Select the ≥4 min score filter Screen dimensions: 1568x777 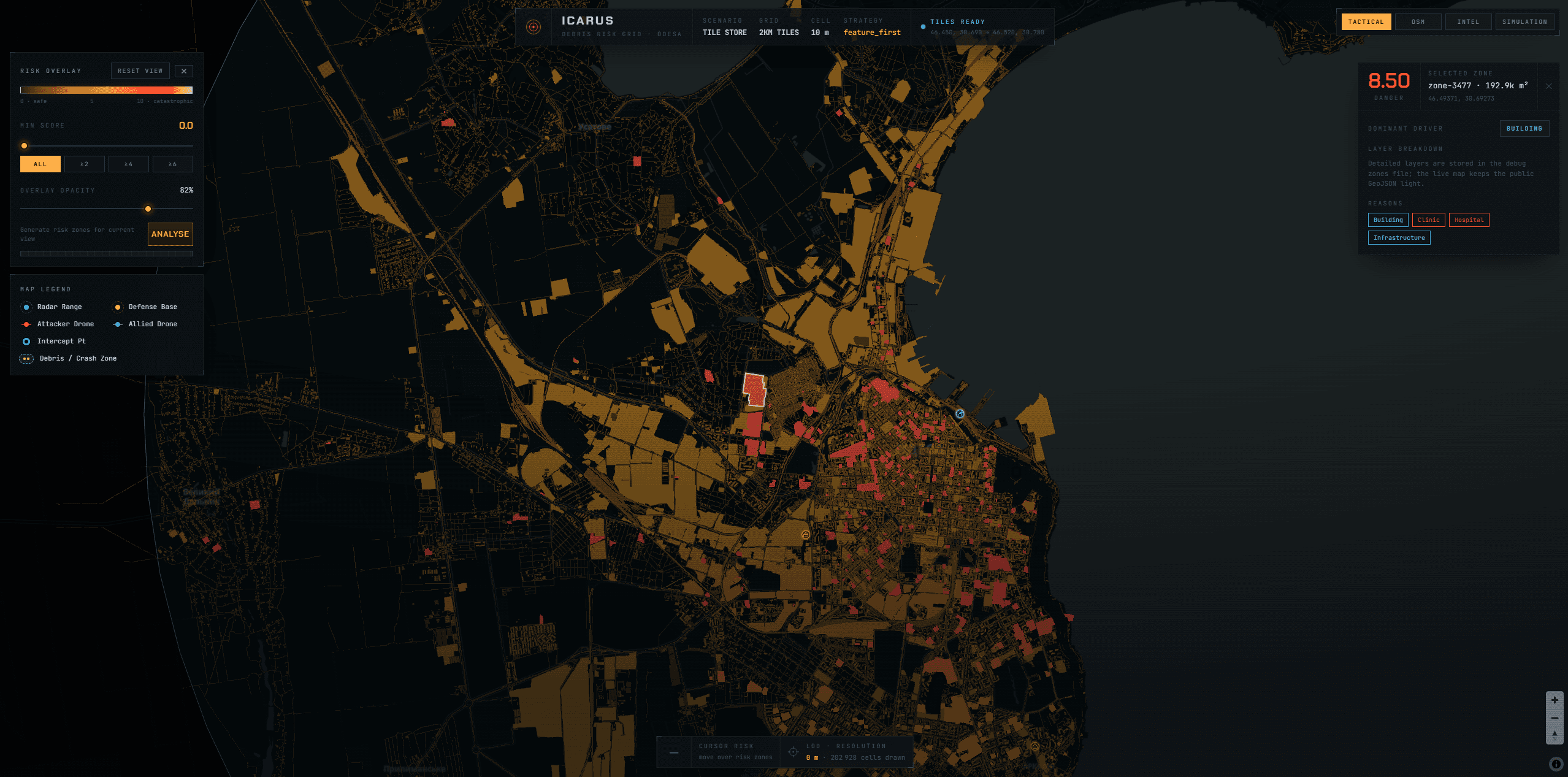pos(129,164)
